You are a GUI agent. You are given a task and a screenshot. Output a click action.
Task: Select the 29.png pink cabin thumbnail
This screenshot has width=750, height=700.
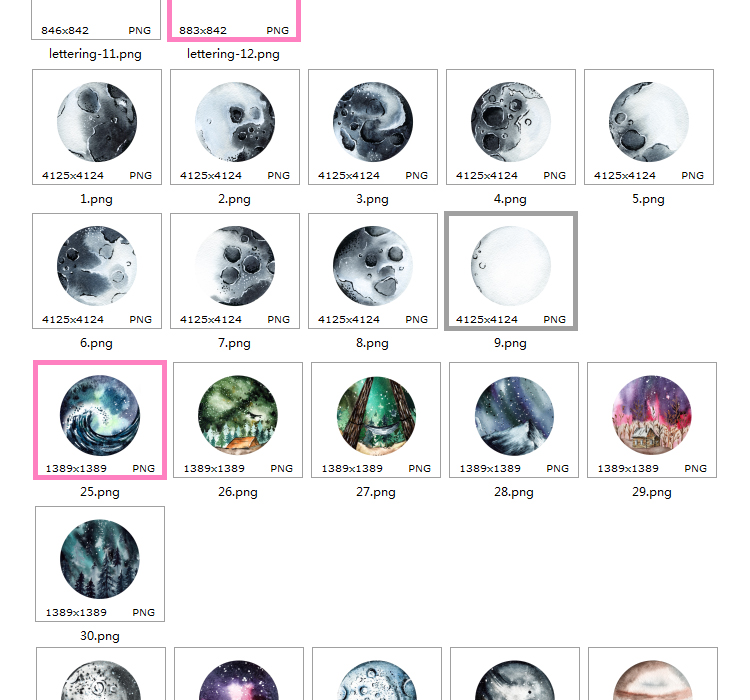(652, 420)
